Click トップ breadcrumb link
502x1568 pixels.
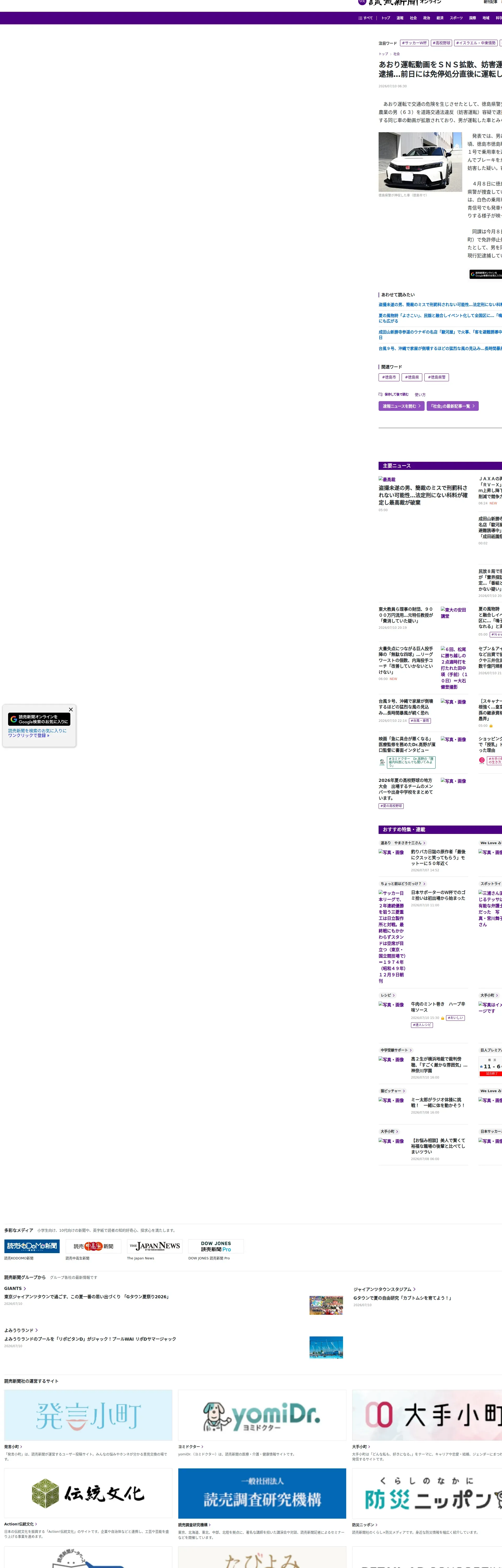pyautogui.click(x=383, y=54)
